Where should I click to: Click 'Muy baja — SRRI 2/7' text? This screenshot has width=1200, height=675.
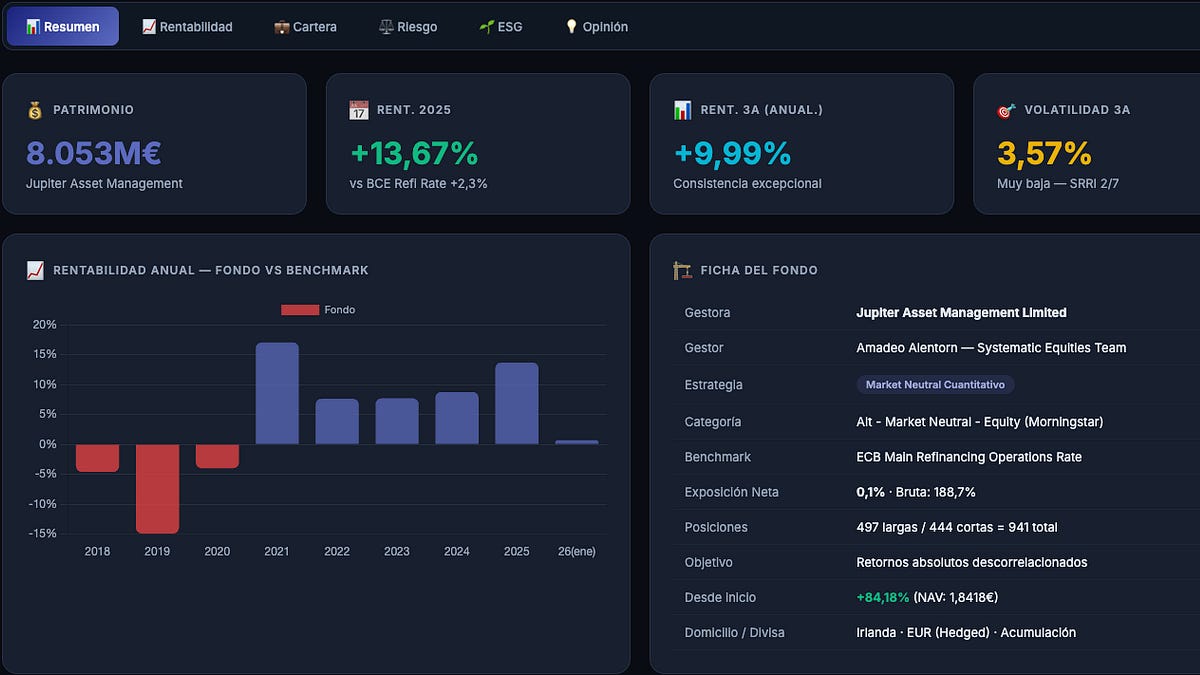(x=1060, y=184)
